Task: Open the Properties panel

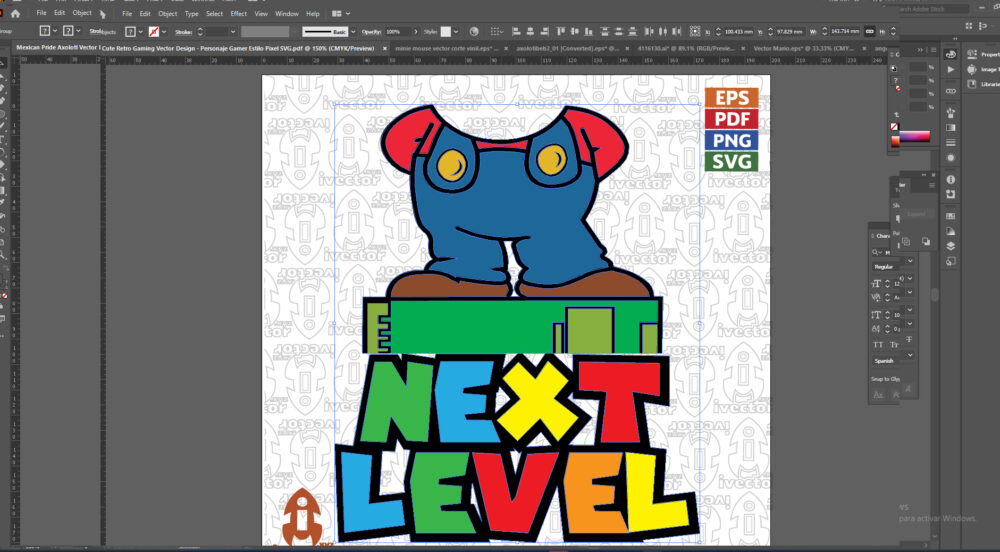Action: 982,55
